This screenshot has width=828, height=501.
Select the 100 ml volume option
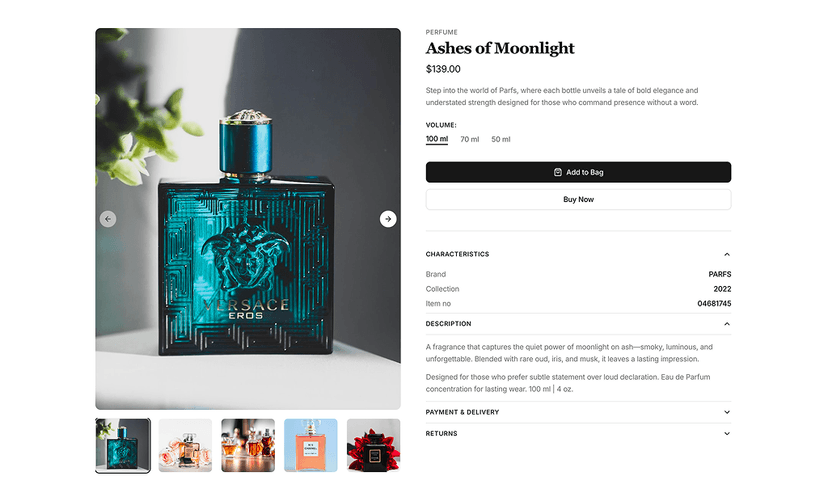click(437, 139)
